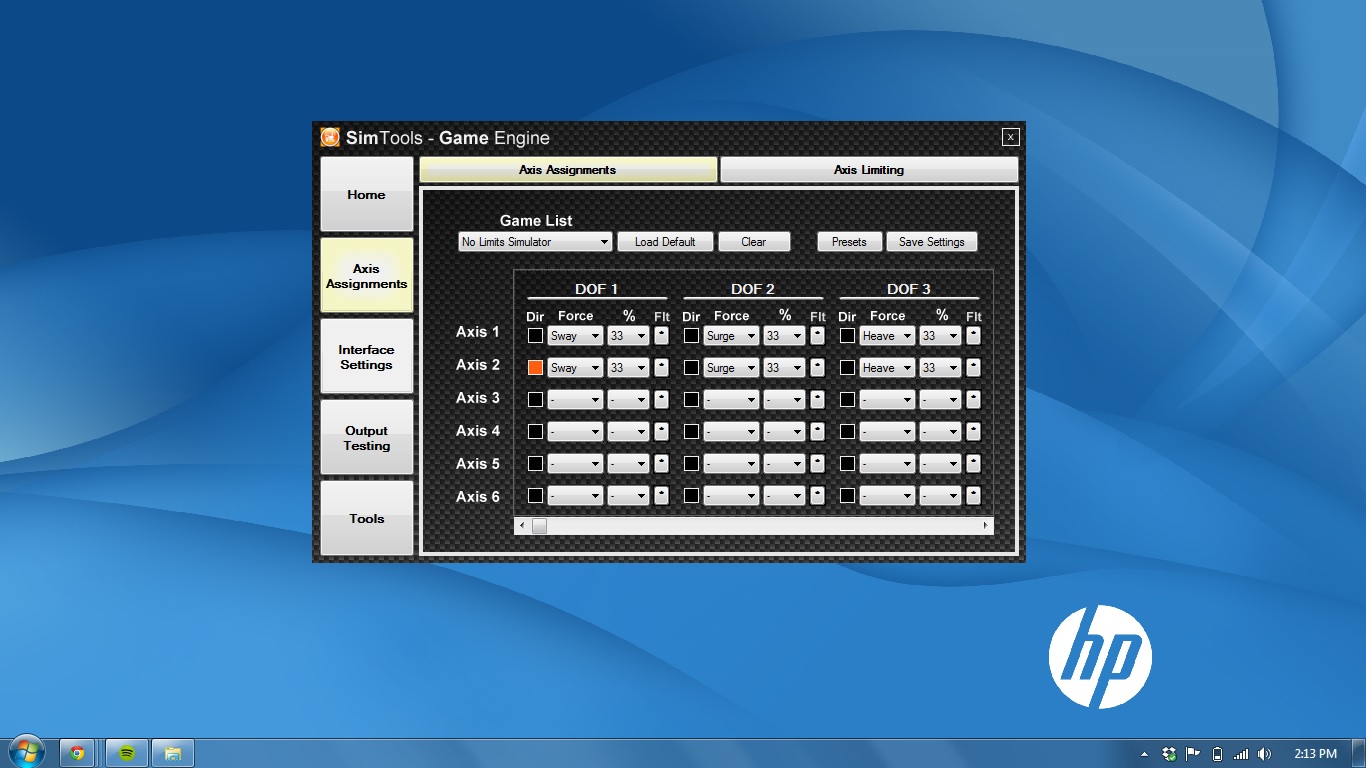Close the SimTools Game Engine window
This screenshot has height=768, width=1366.
click(x=1010, y=137)
